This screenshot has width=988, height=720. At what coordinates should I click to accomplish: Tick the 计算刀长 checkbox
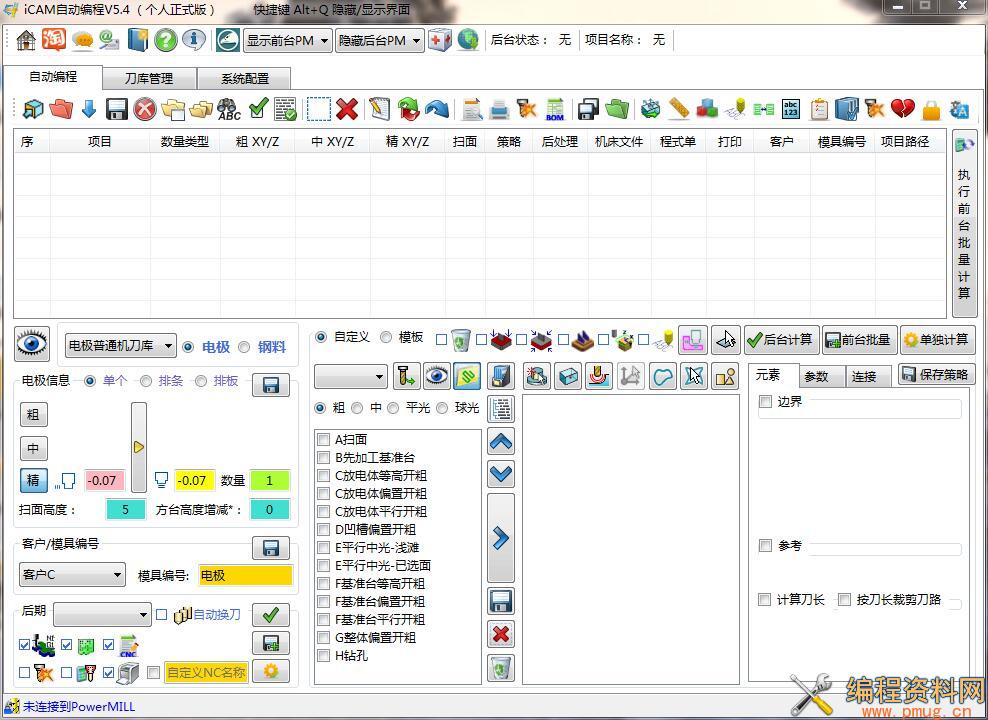[764, 599]
